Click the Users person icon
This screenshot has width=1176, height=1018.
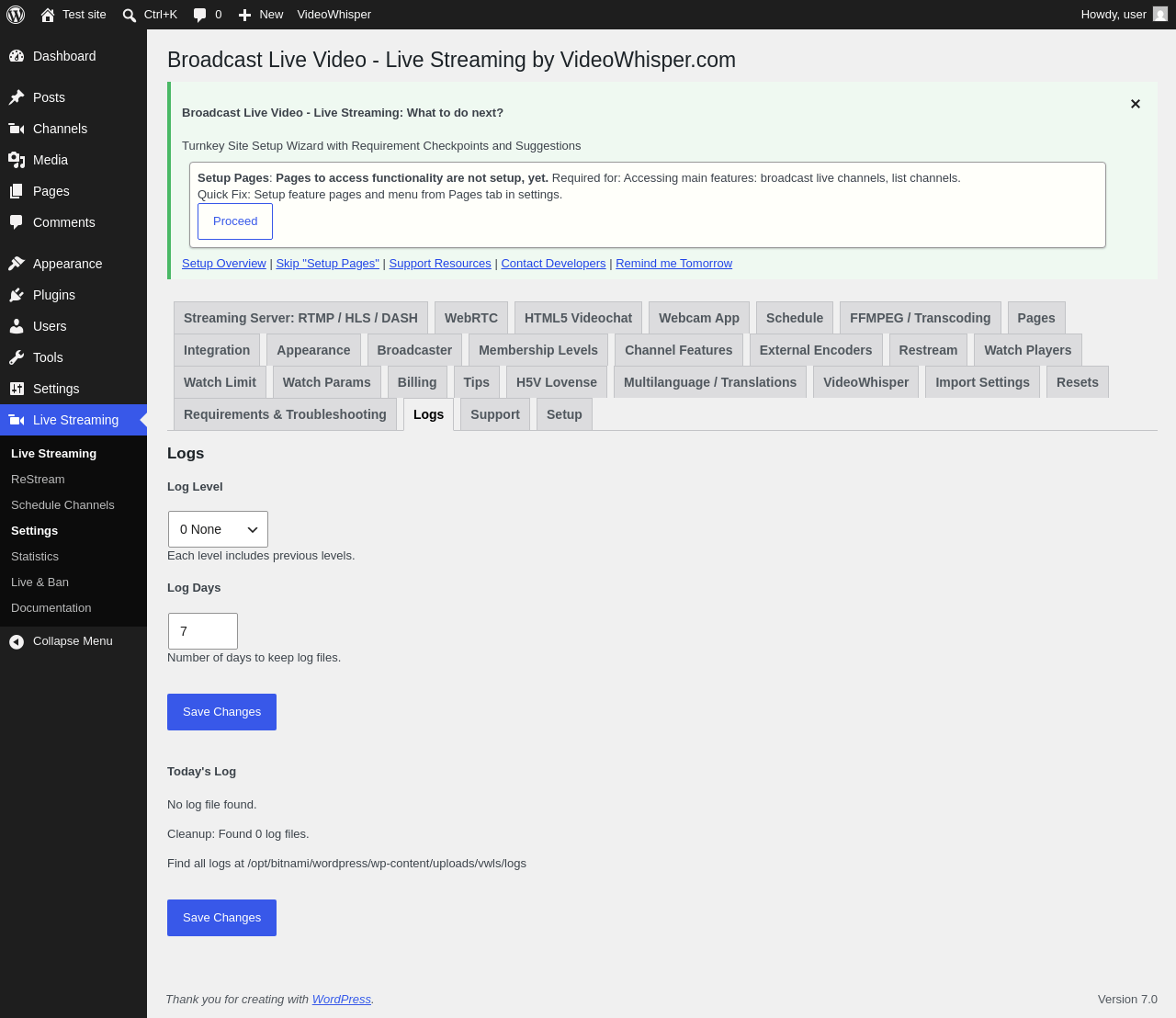[17, 326]
